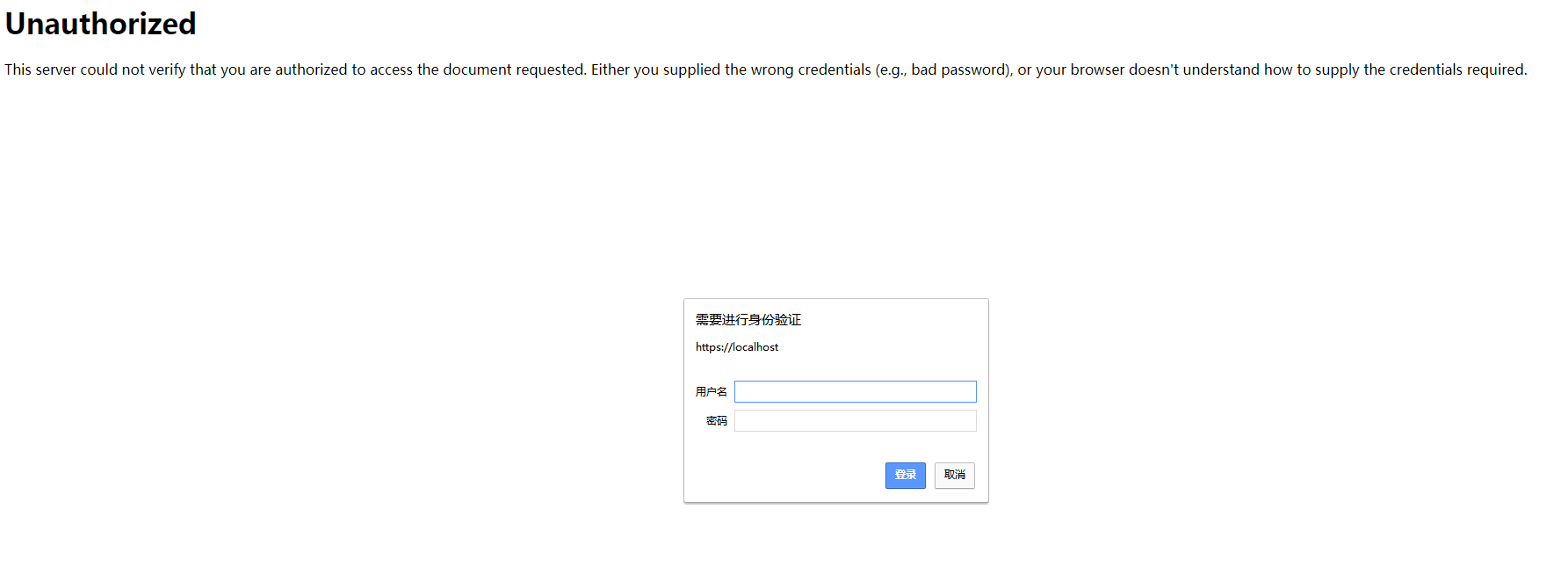Click the words "doesn't understand"
This screenshot has width=1568, height=582.
(x=1194, y=69)
